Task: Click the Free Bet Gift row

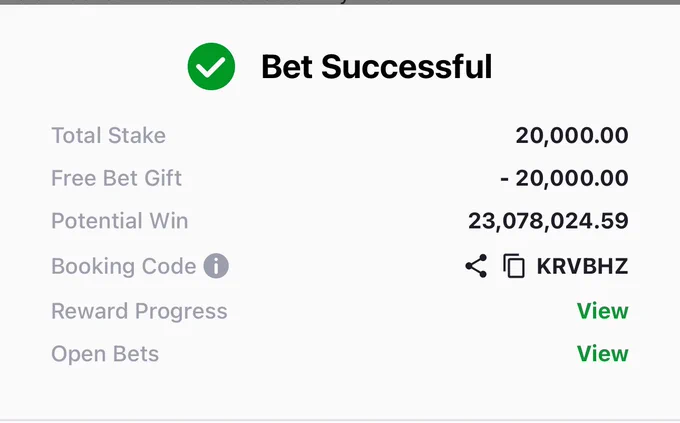Action: (340, 178)
